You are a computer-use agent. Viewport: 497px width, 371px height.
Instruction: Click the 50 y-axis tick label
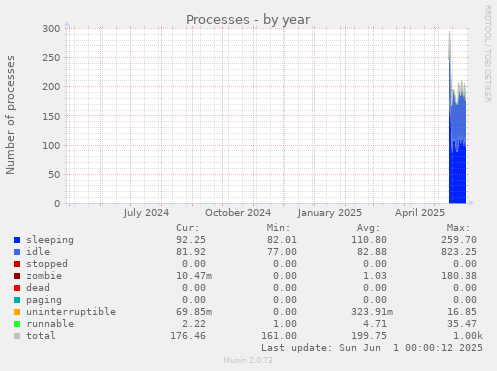click(x=54, y=175)
